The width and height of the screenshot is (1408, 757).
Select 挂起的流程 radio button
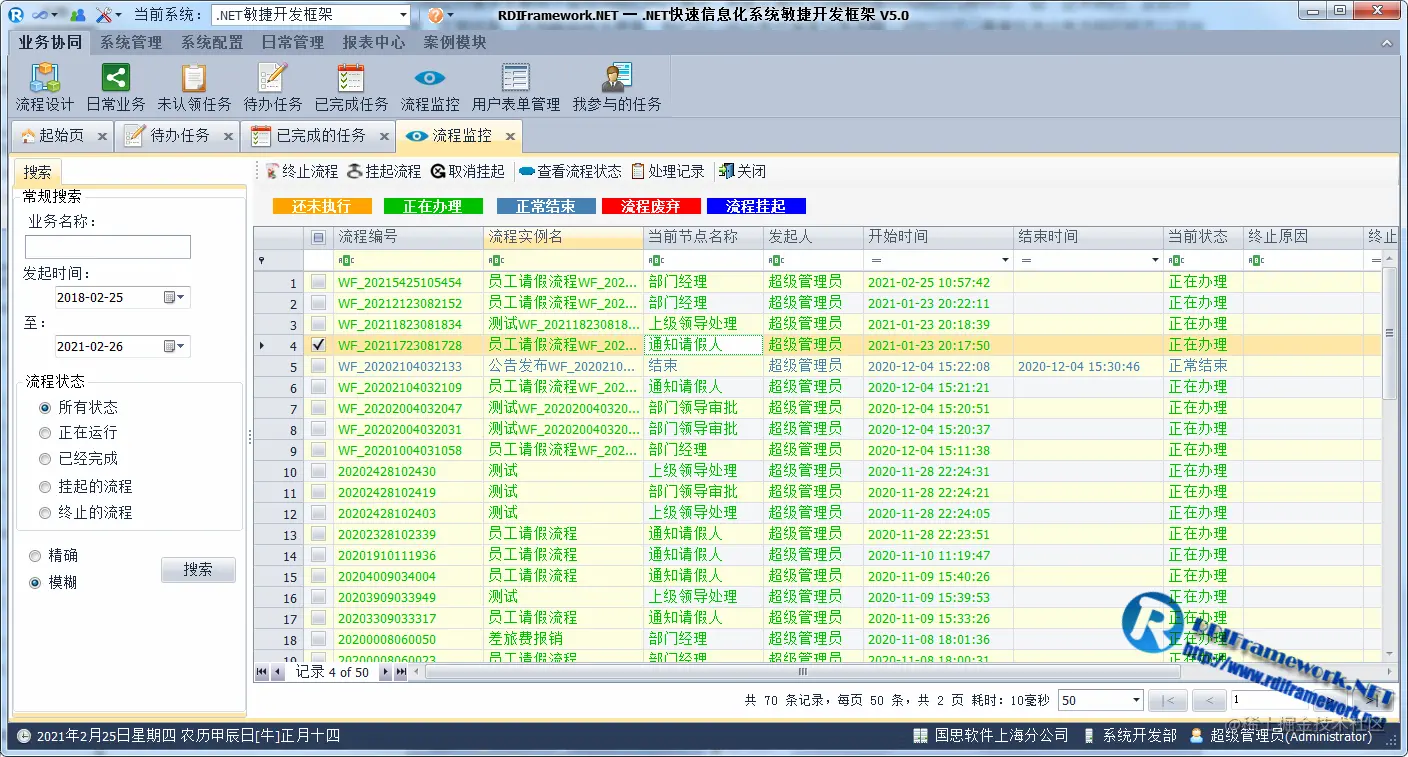[x=45, y=487]
